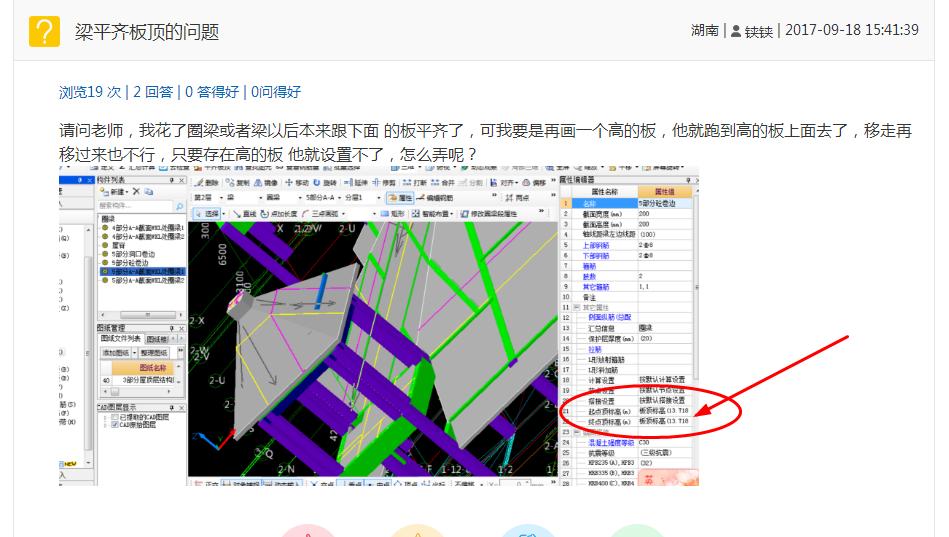Screen dimensions: 949x537
Task: Select the Extend (延伸) tool
Action: coord(356,182)
